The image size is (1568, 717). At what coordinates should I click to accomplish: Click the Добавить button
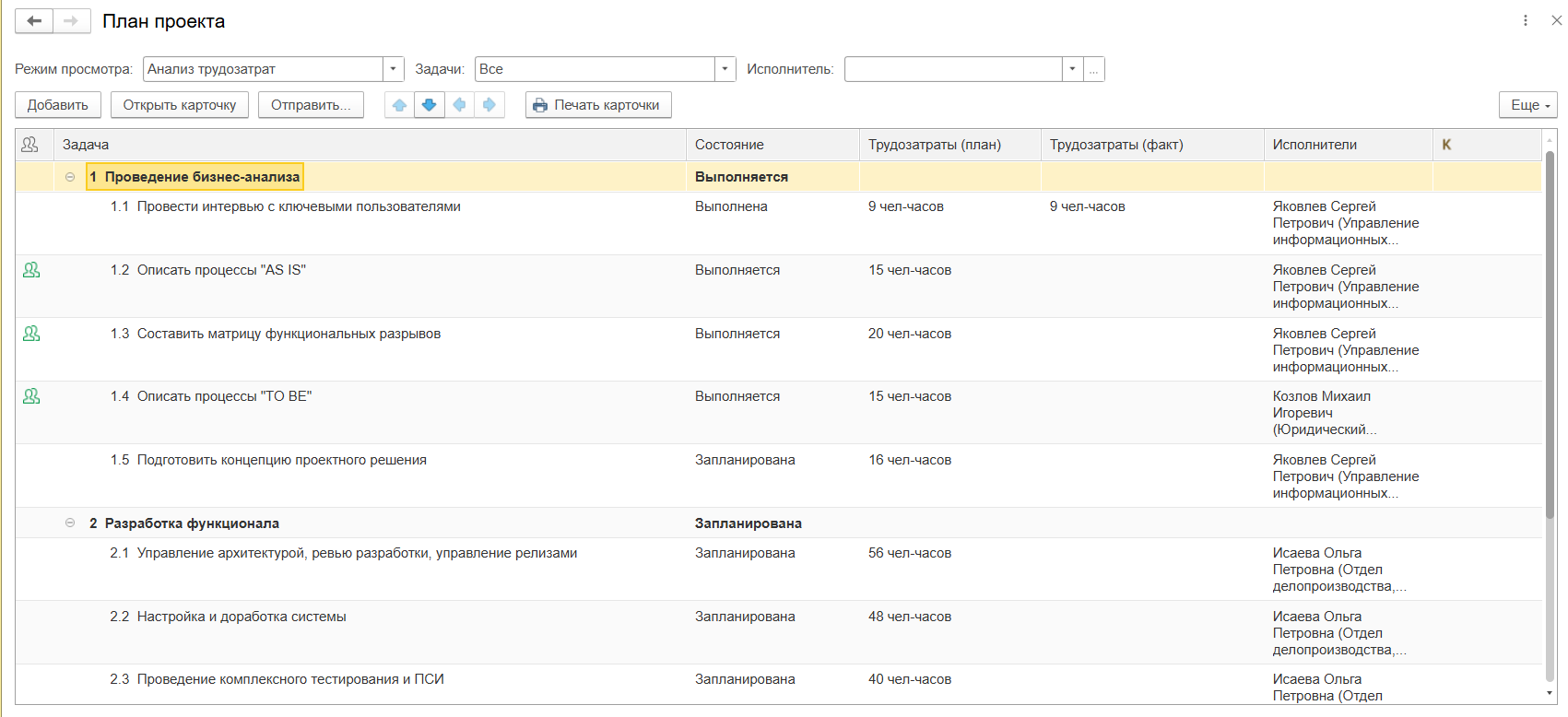coord(57,105)
